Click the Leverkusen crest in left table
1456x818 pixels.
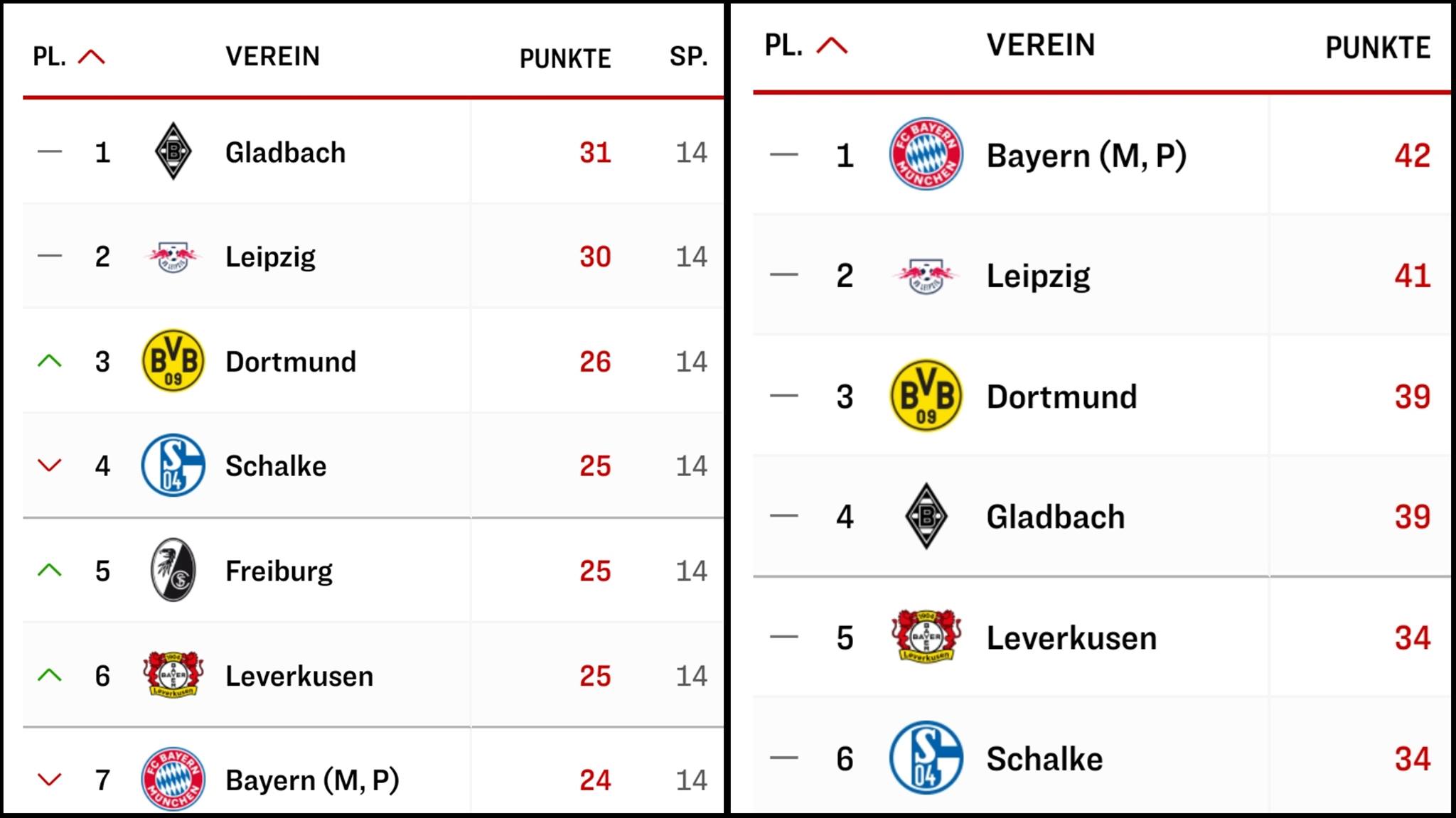tap(173, 674)
